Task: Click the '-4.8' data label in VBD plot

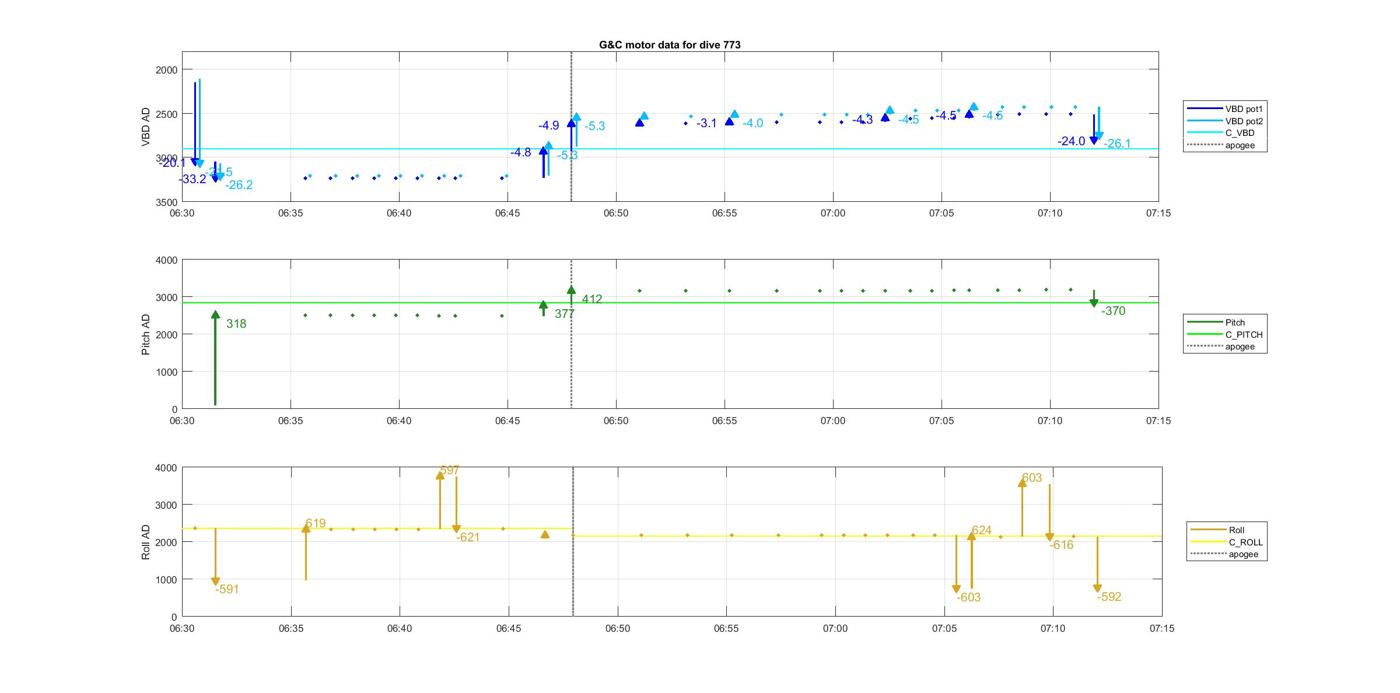Action: coord(521,153)
